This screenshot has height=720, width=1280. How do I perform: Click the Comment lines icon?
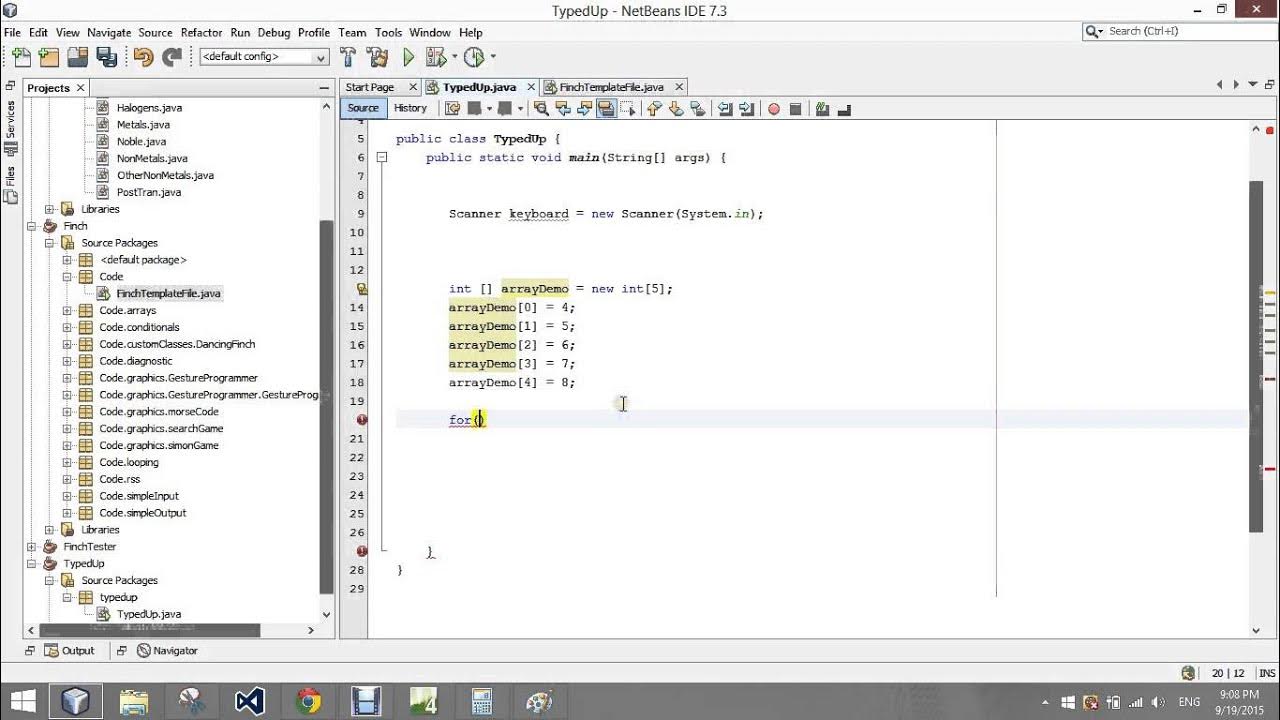tap(822, 109)
